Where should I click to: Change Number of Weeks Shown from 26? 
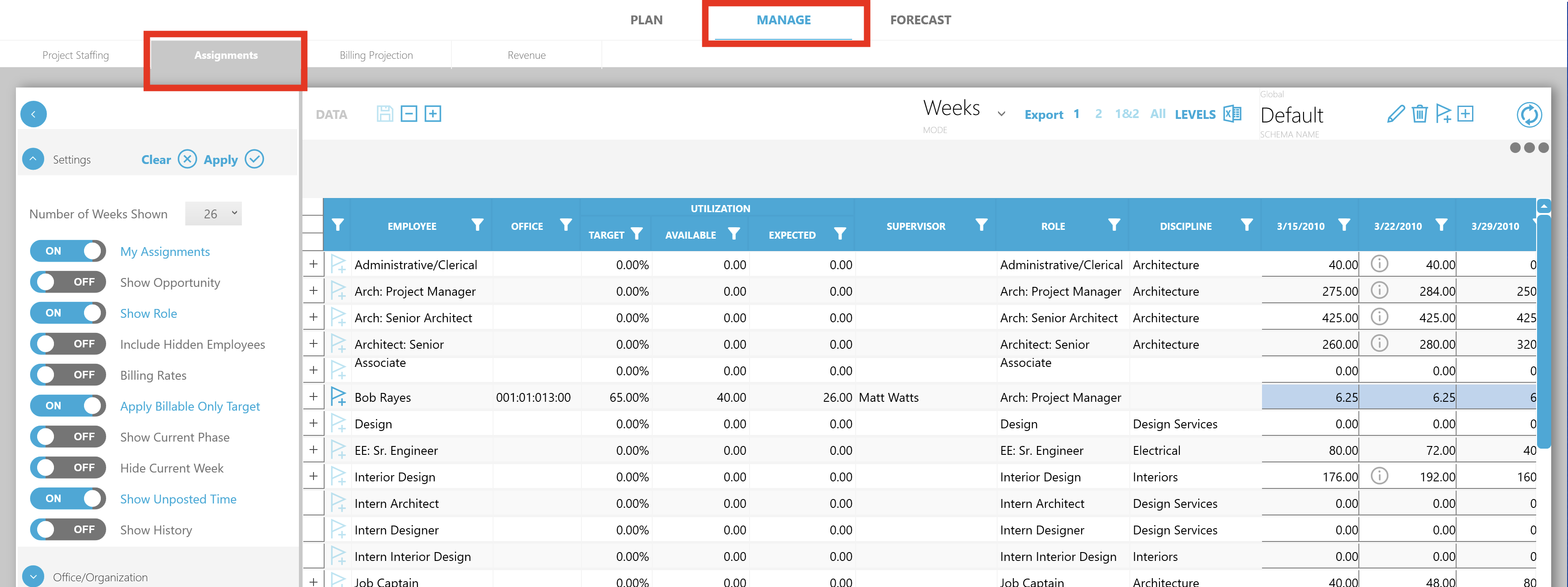click(x=213, y=213)
